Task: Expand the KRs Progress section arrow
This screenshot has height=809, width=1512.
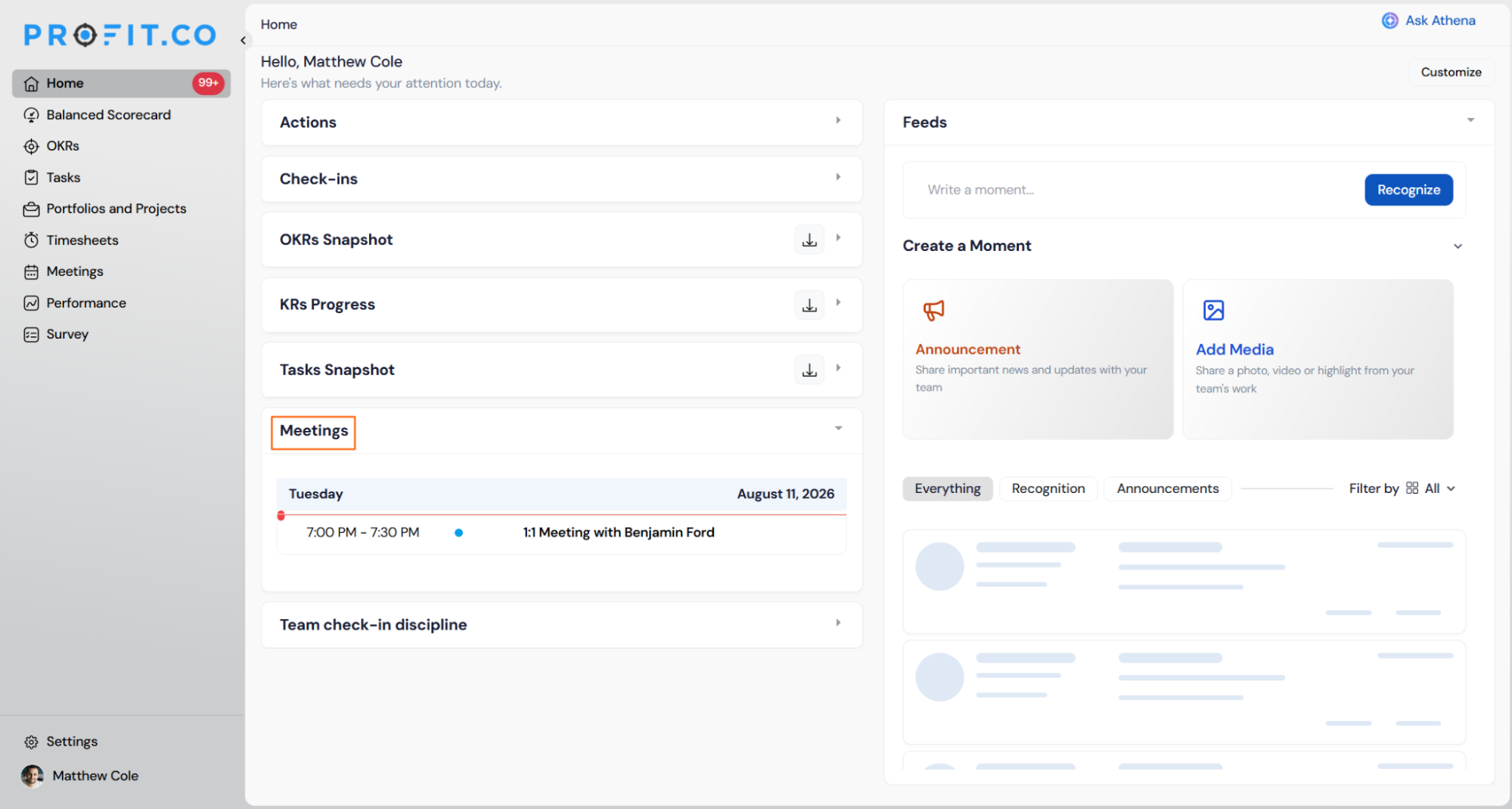Action: 838,302
